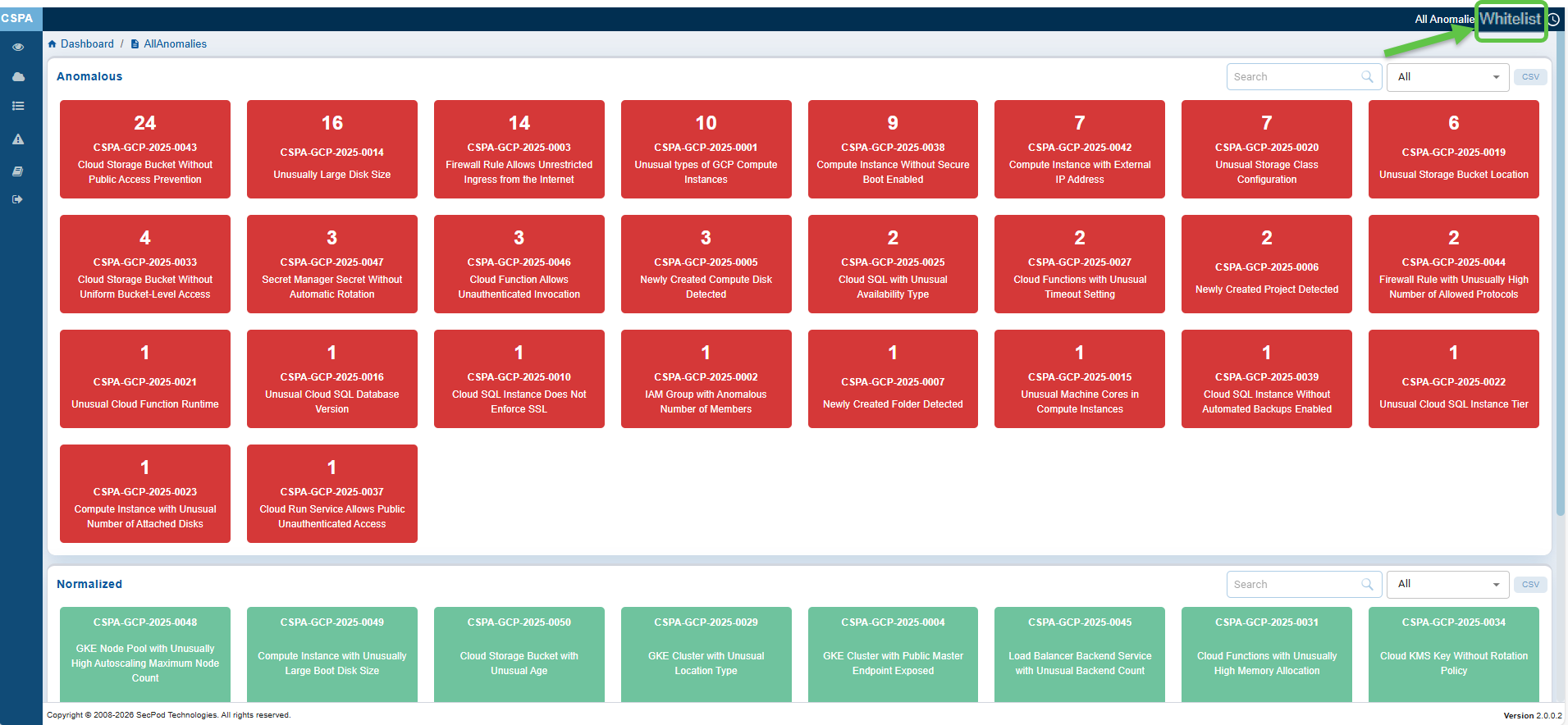The height and width of the screenshot is (725, 1568).
Task: Open the CSPA-GCP-2025-0043 anomaly card
Action: (x=145, y=149)
